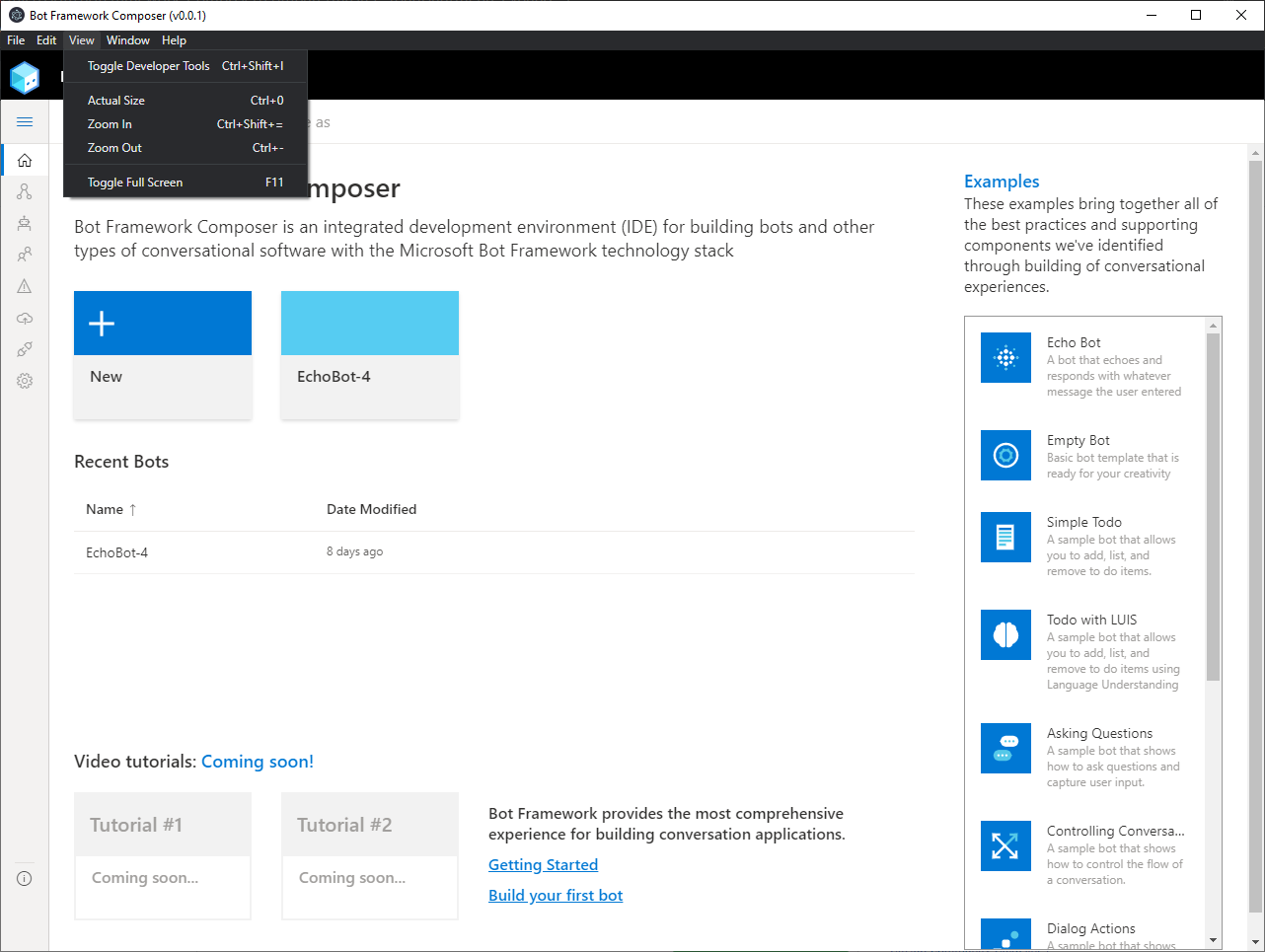Open the Design Flow icon in sidebar
The width and height of the screenshot is (1265, 952).
pyautogui.click(x=25, y=191)
